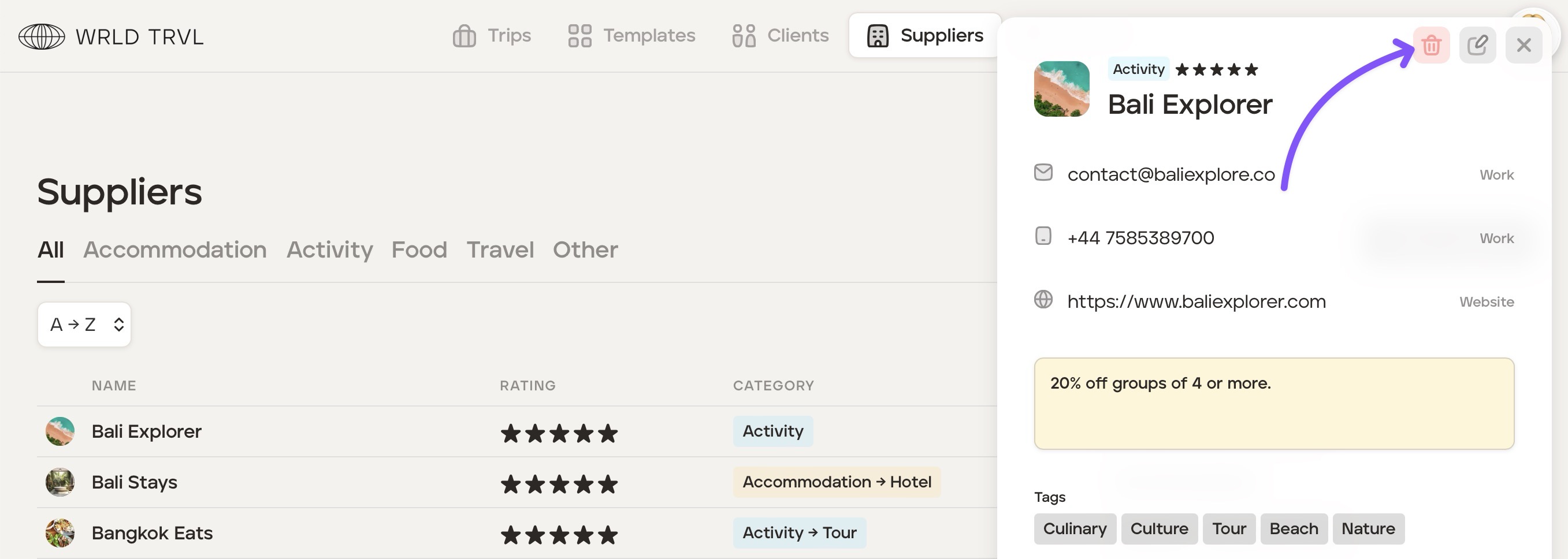The height and width of the screenshot is (559, 1568).
Task: Click the phone icon beside the number
Action: (1043, 236)
